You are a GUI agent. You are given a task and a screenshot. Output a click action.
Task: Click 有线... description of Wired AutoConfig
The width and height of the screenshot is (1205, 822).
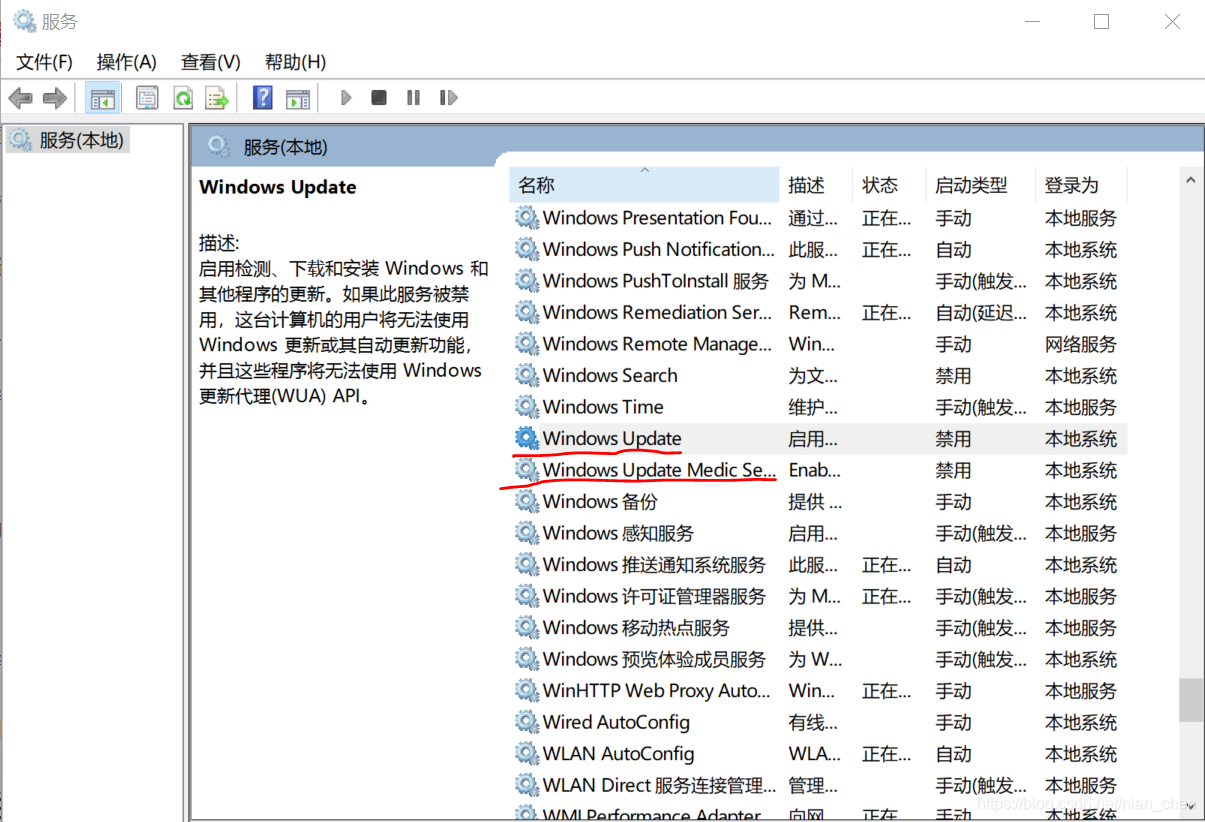(x=813, y=722)
